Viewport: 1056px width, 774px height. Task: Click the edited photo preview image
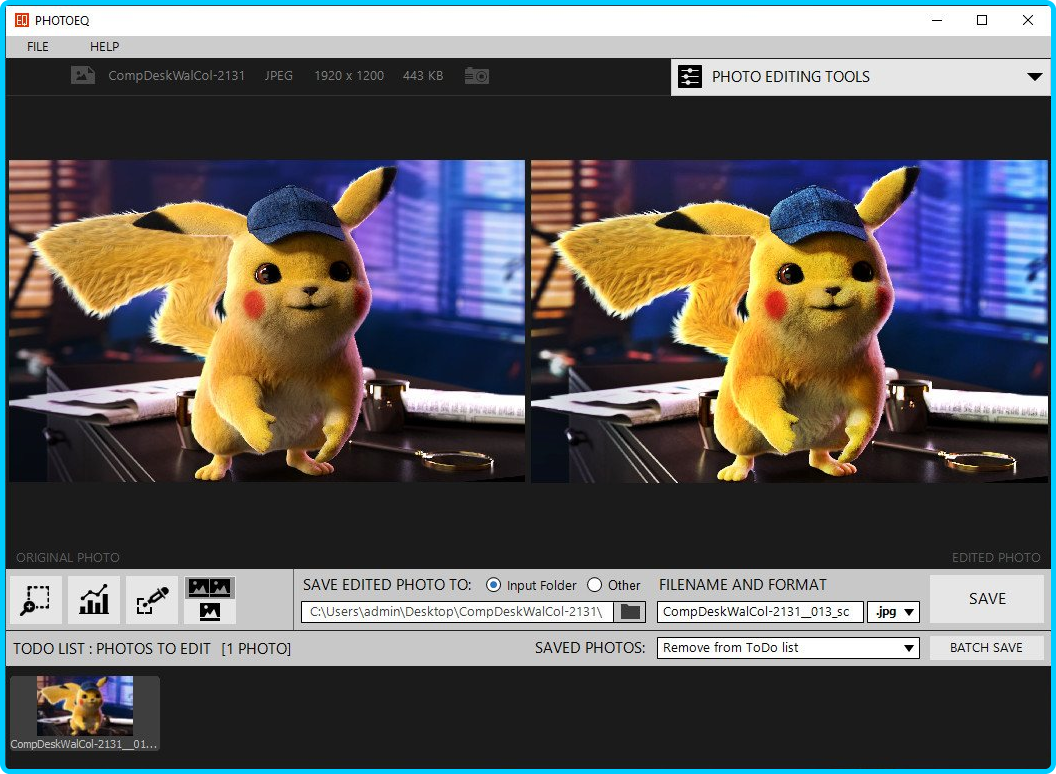point(789,321)
